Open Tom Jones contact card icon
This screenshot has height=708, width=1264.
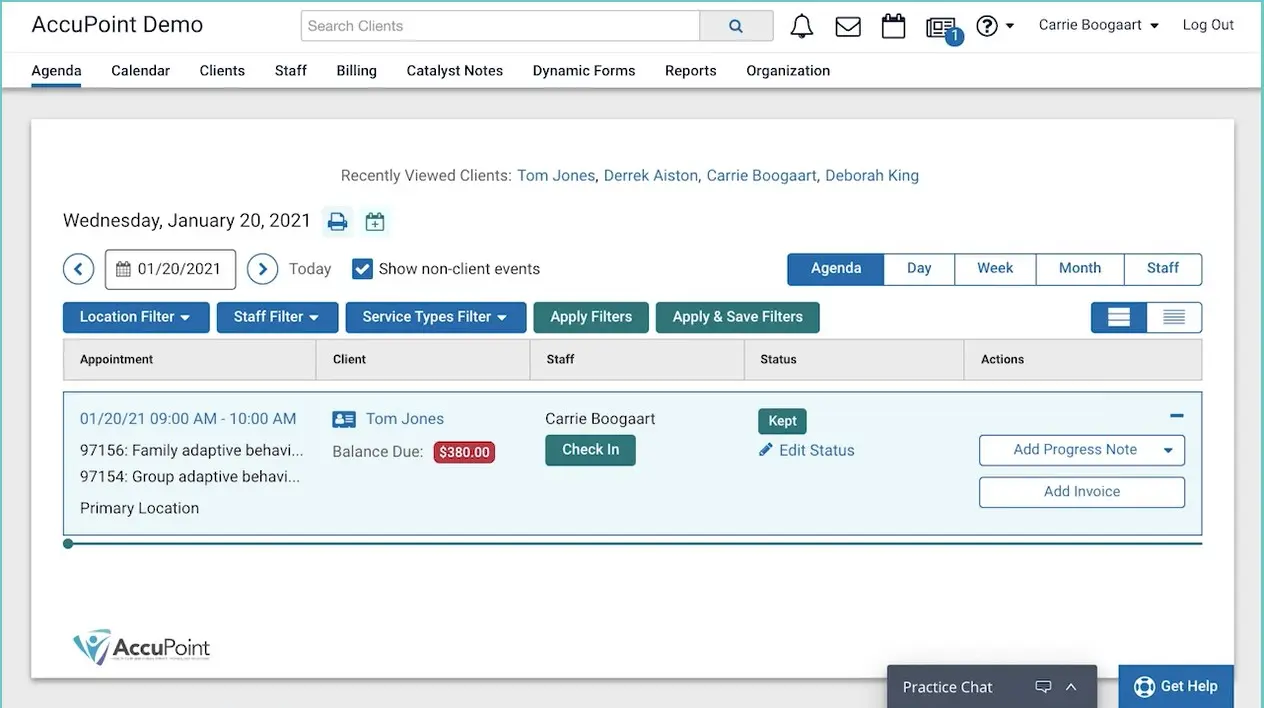[344, 418]
